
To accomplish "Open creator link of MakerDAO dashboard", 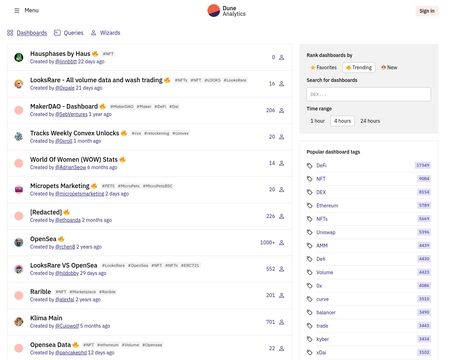I will 71,114.
